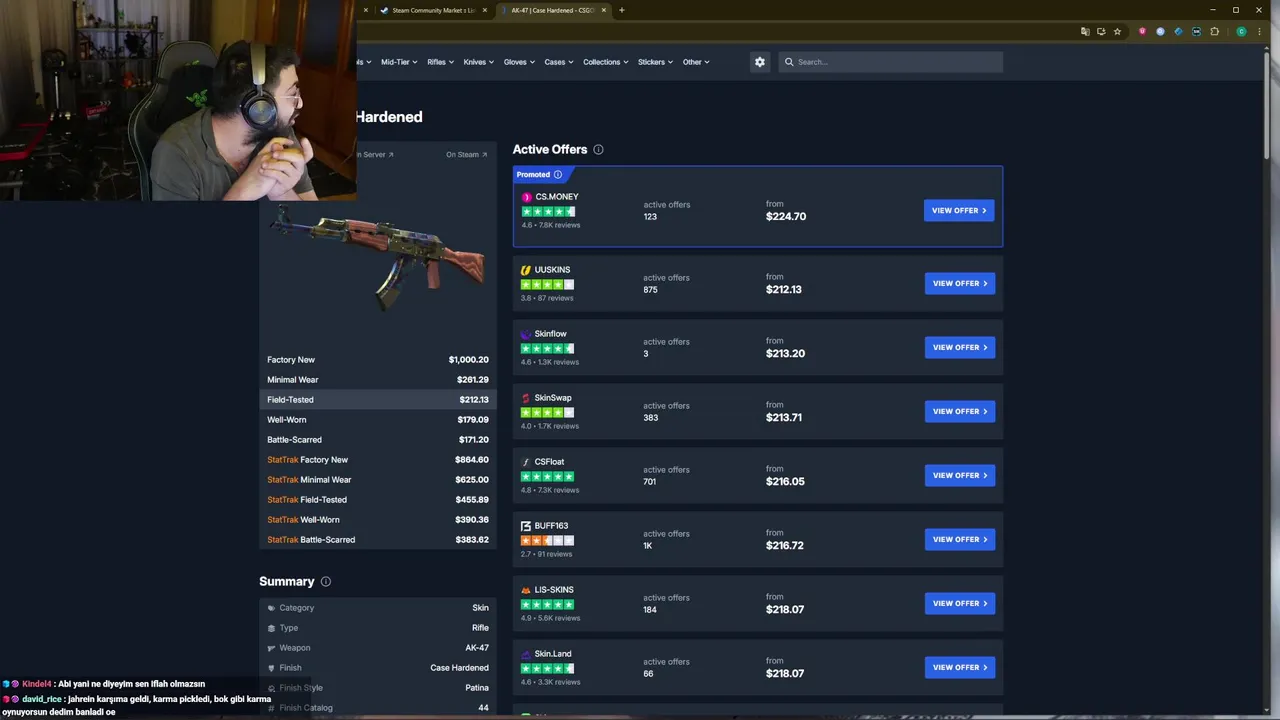
Task: Open a new browser tab
Action: [x=622, y=10]
